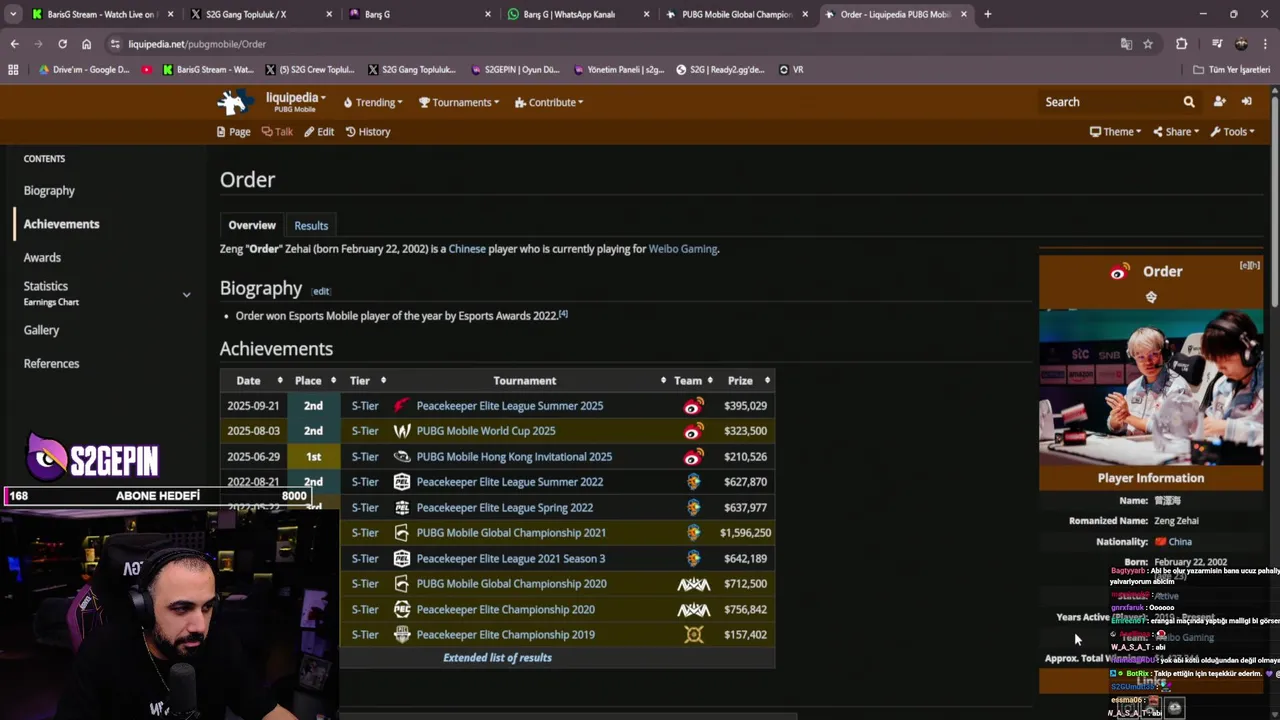Click team icon in Global Championship 2020 row

(693, 584)
